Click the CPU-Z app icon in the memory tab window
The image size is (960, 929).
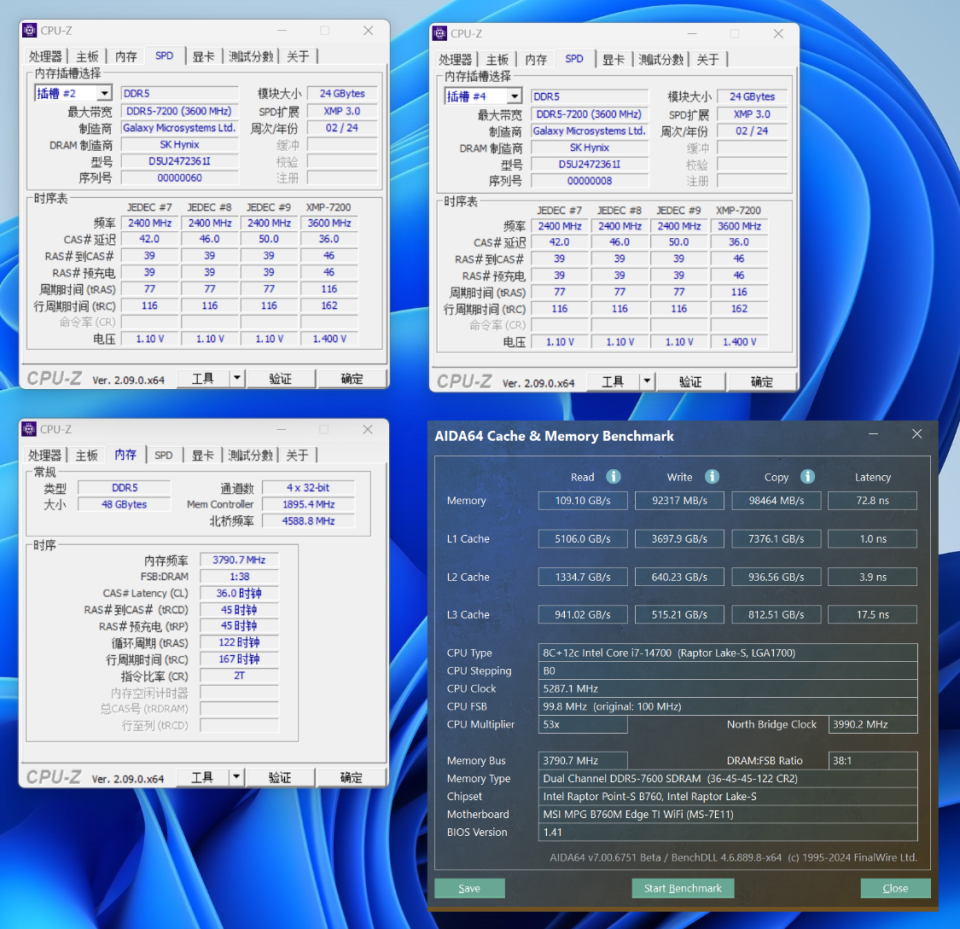(29, 429)
